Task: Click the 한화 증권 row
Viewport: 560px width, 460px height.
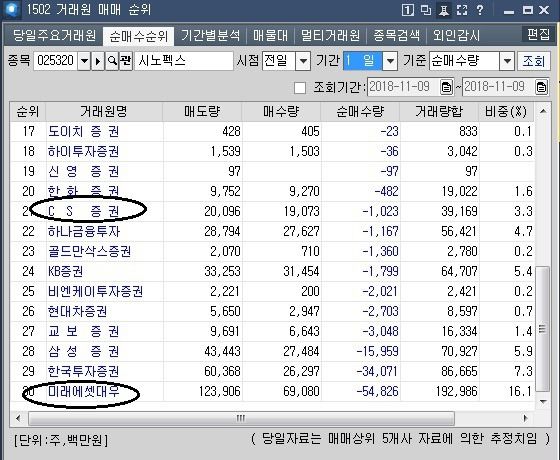Action: 272,191
